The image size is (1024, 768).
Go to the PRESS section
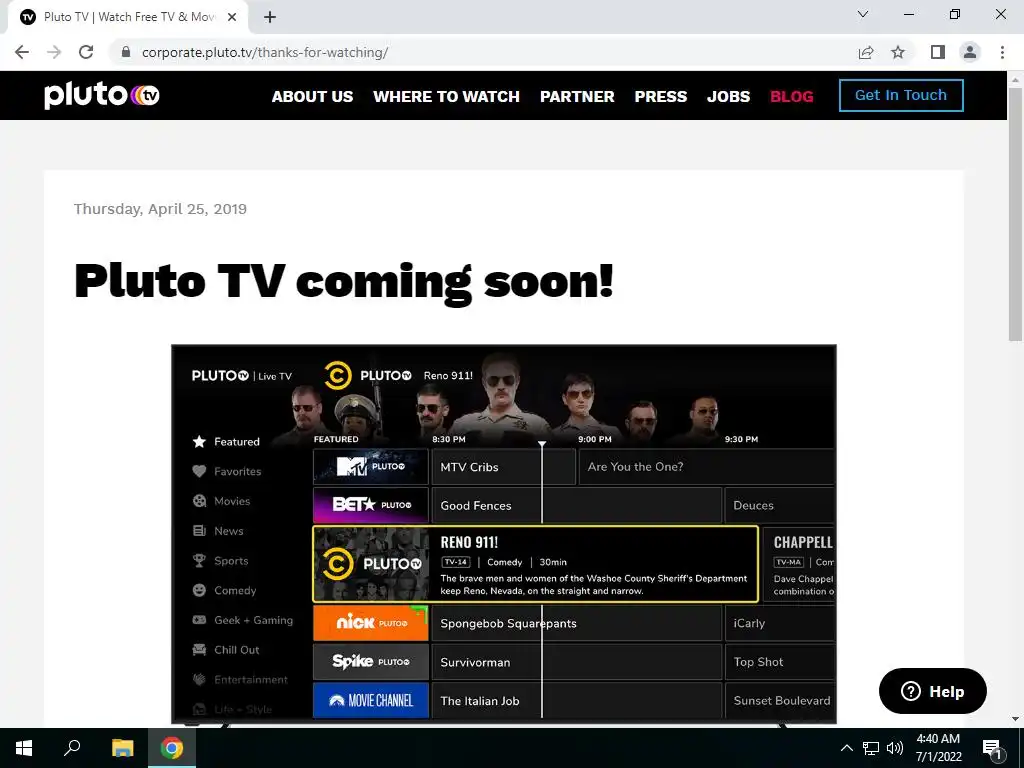click(x=661, y=97)
